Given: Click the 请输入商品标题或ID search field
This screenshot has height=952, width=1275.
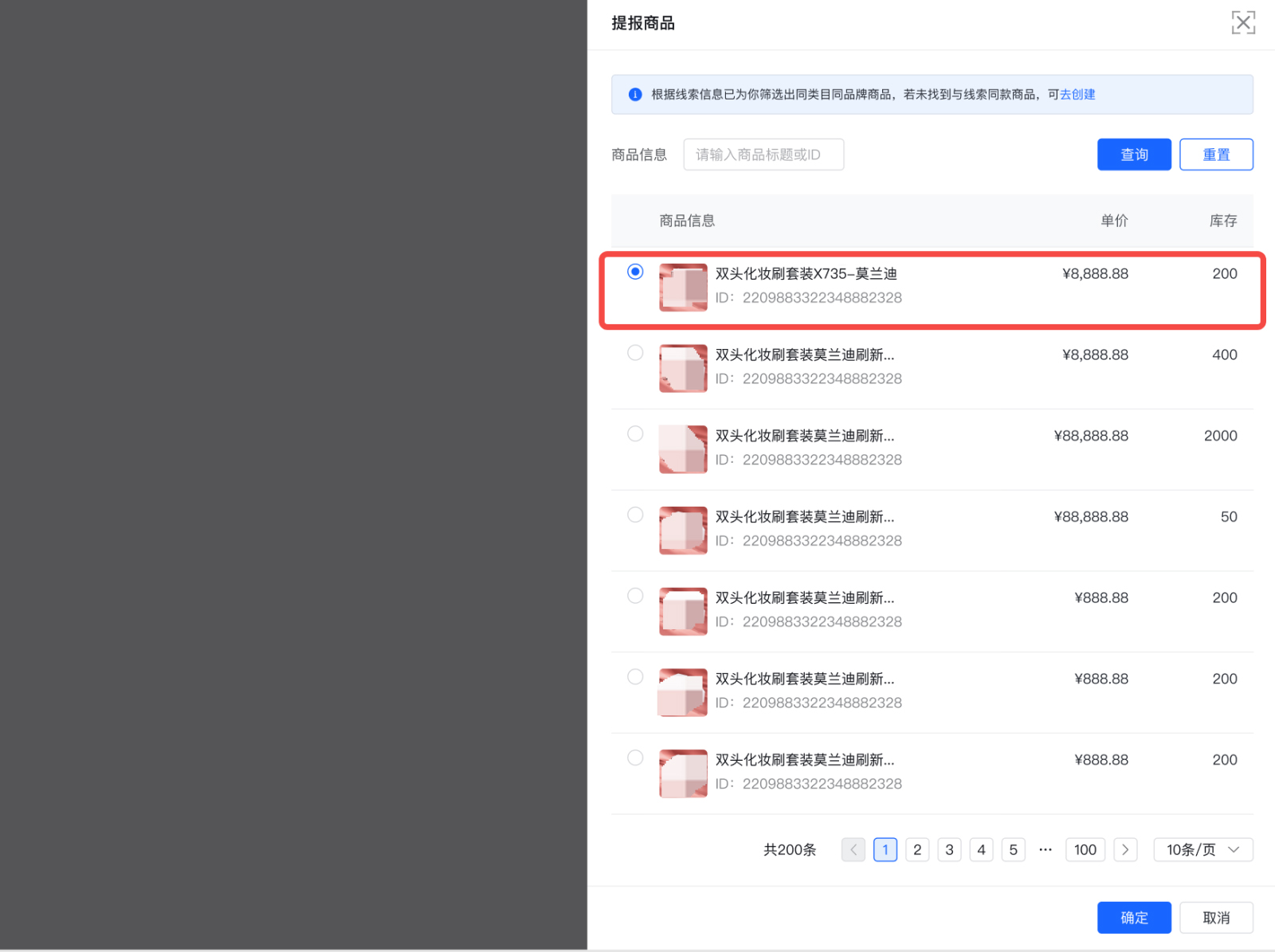Looking at the screenshot, I should pos(763,154).
